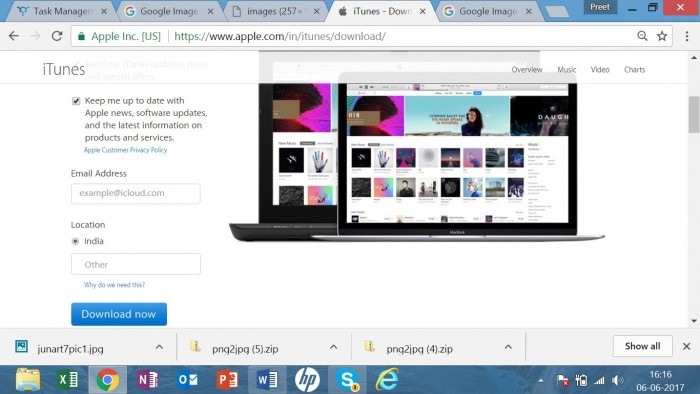This screenshot has height=394, width=700.
Task: Reload the page with refresh icon
Action: click(57, 36)
